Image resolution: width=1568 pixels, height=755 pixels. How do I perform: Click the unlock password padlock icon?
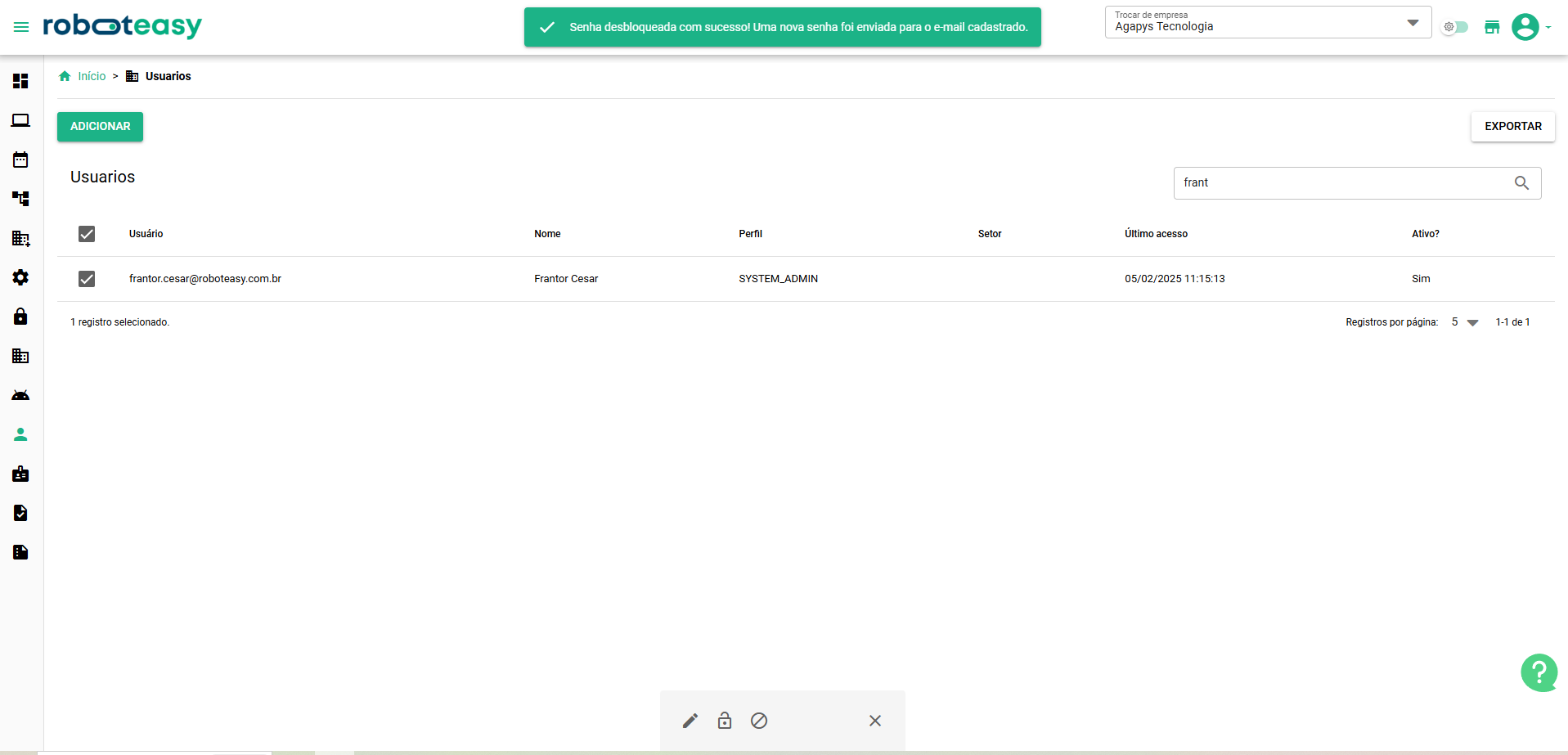725,721
